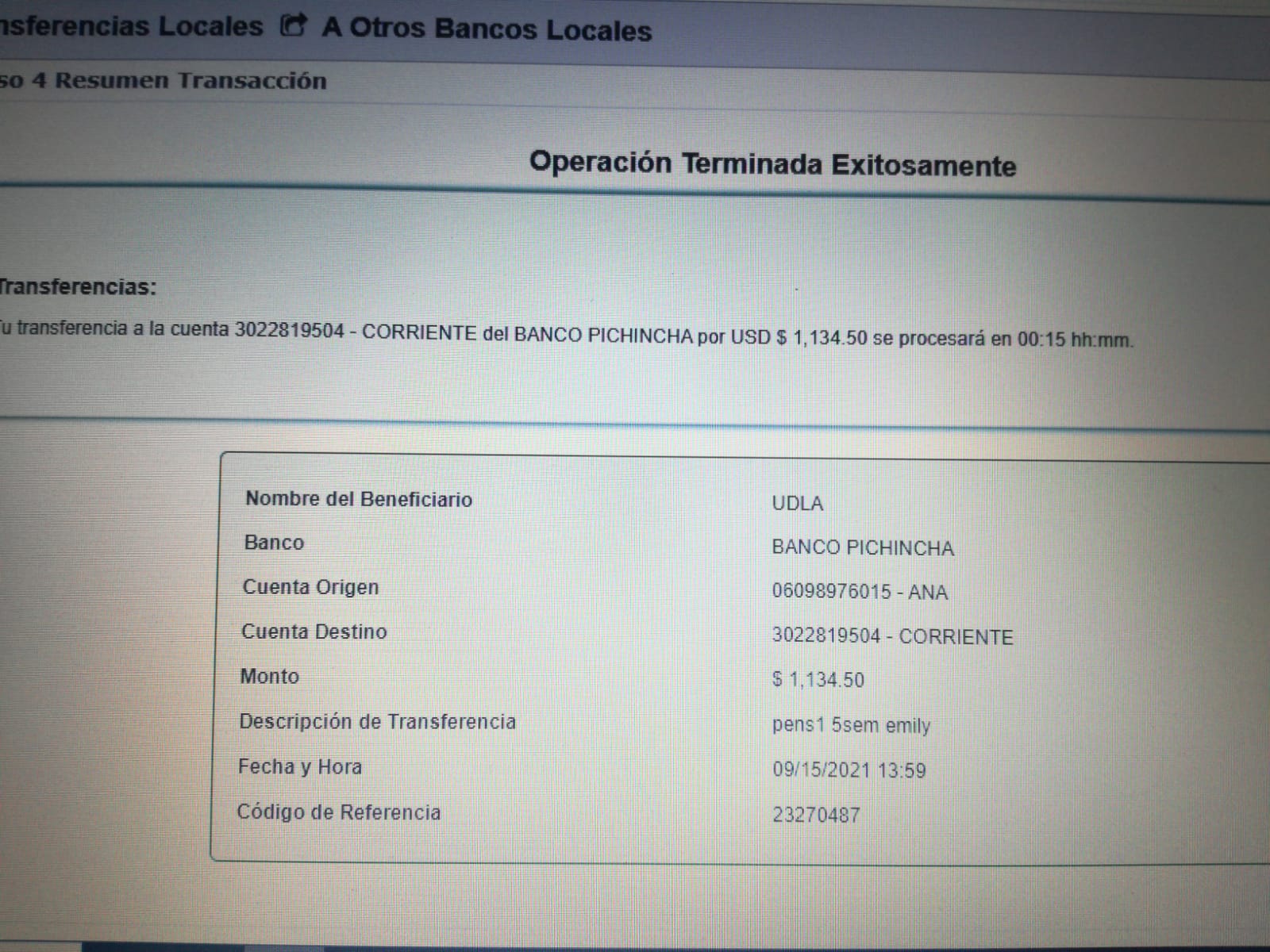Click the Transferencias: section label

click(78, 287)
